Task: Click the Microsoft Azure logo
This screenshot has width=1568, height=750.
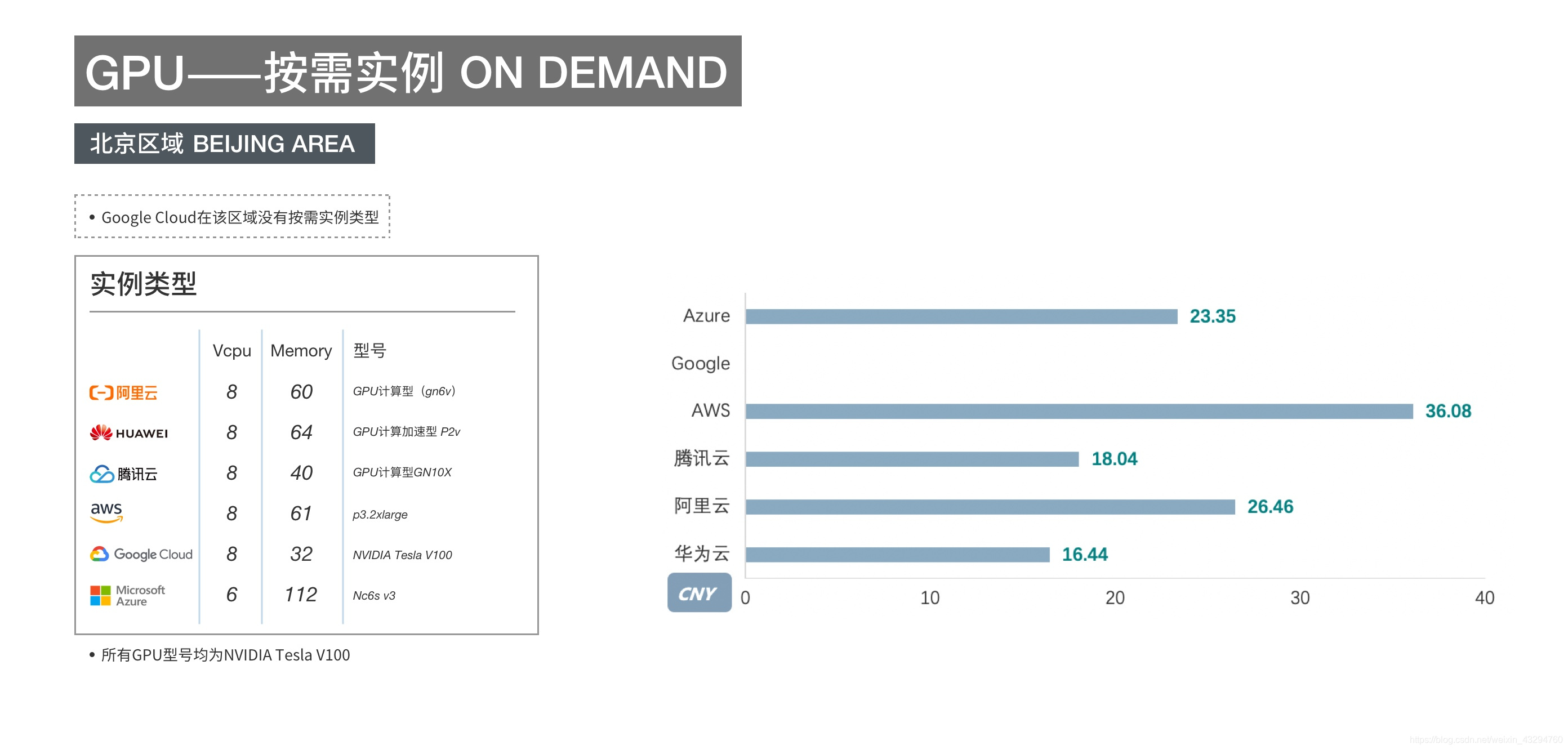Action: (127, 595)
